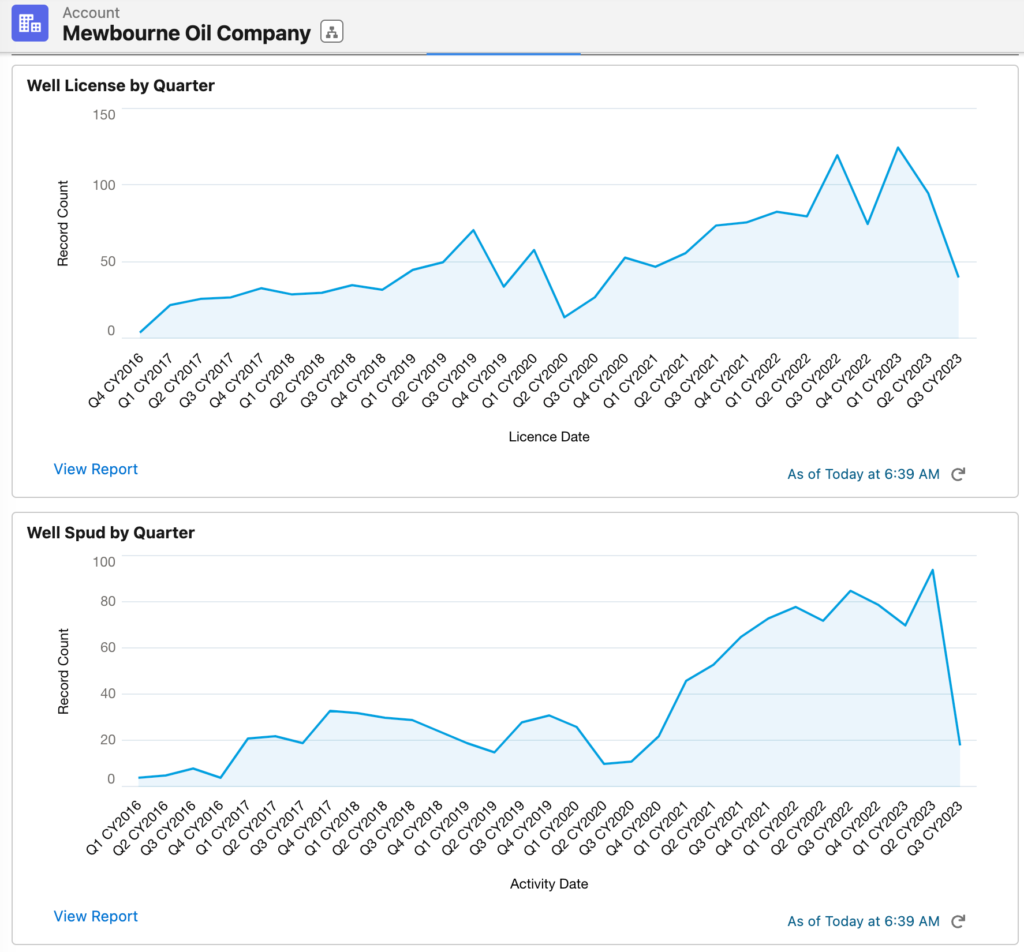Click Record Count label on Well Spud chart

click(x=63, y=671)
